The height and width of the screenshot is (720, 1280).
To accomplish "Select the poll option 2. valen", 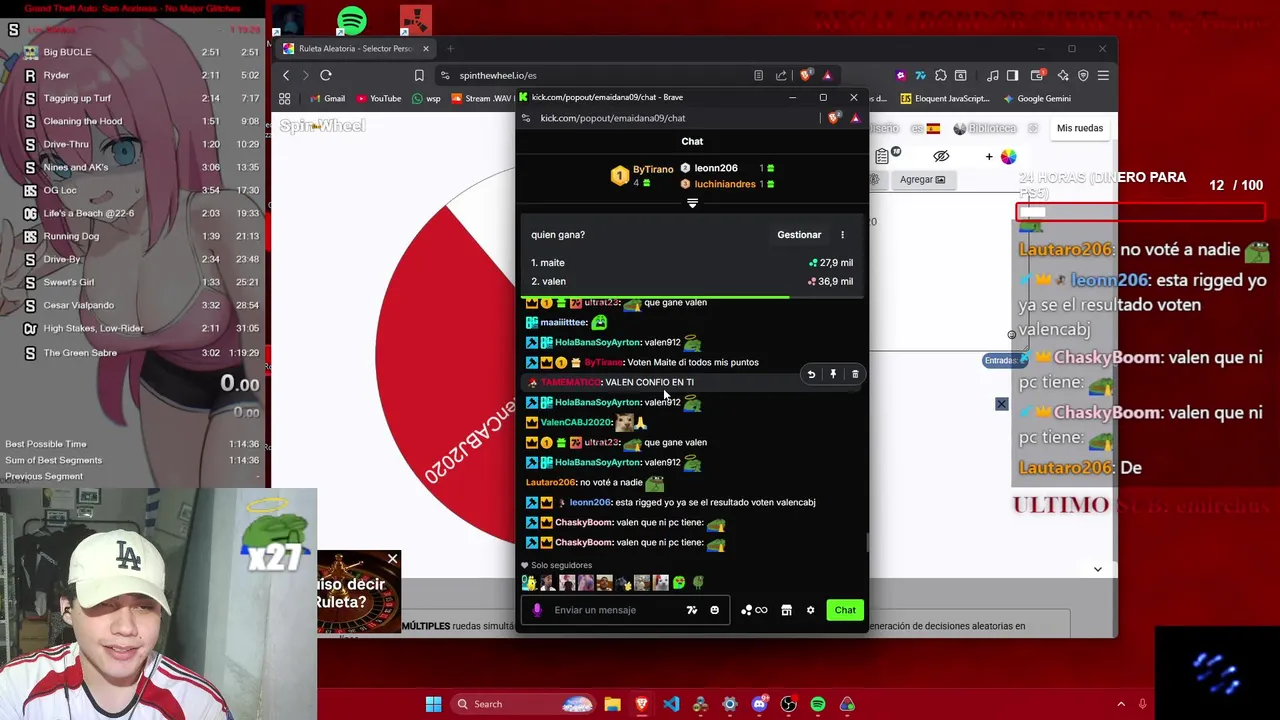I will click(x=692, y=282).
